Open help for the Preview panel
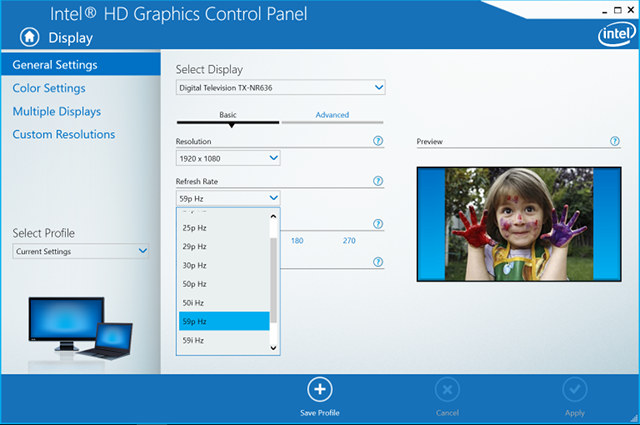Image resolution: width=640 pixels, height=425 pixels. [615, 141]
